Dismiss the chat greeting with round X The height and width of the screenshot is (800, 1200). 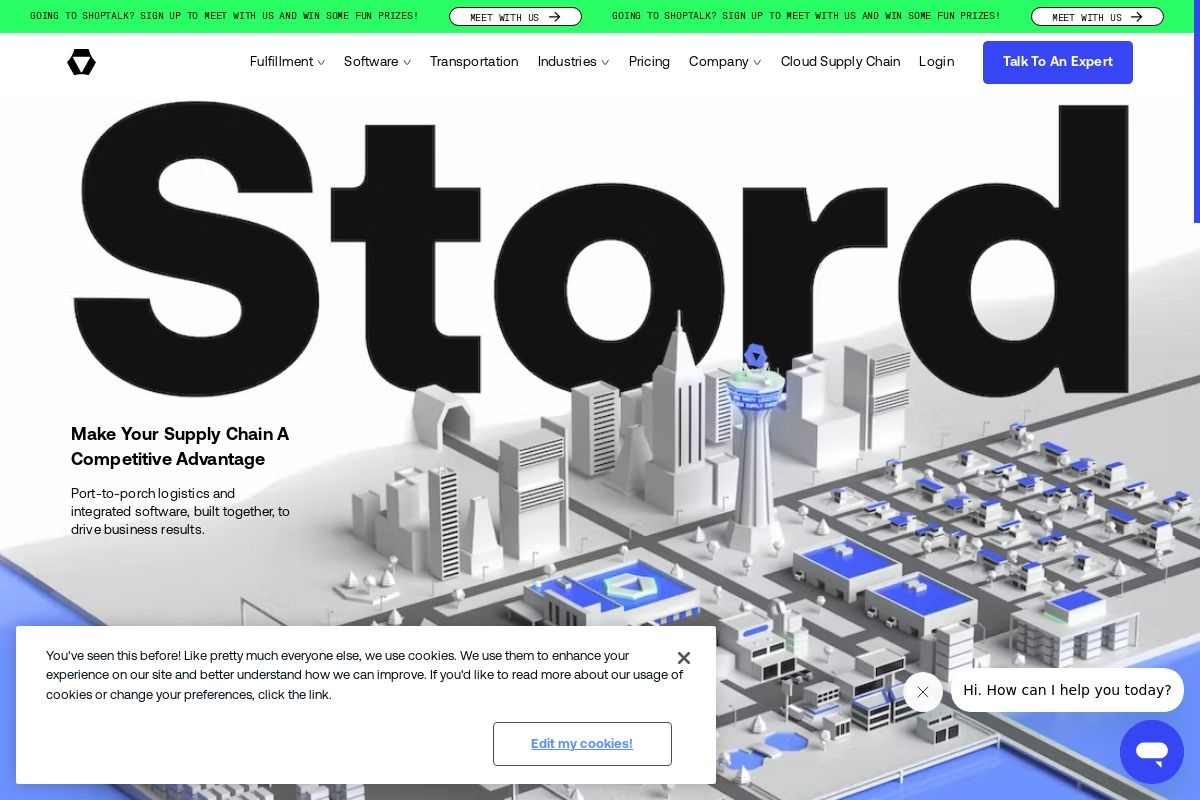click(x=923, y=692)
